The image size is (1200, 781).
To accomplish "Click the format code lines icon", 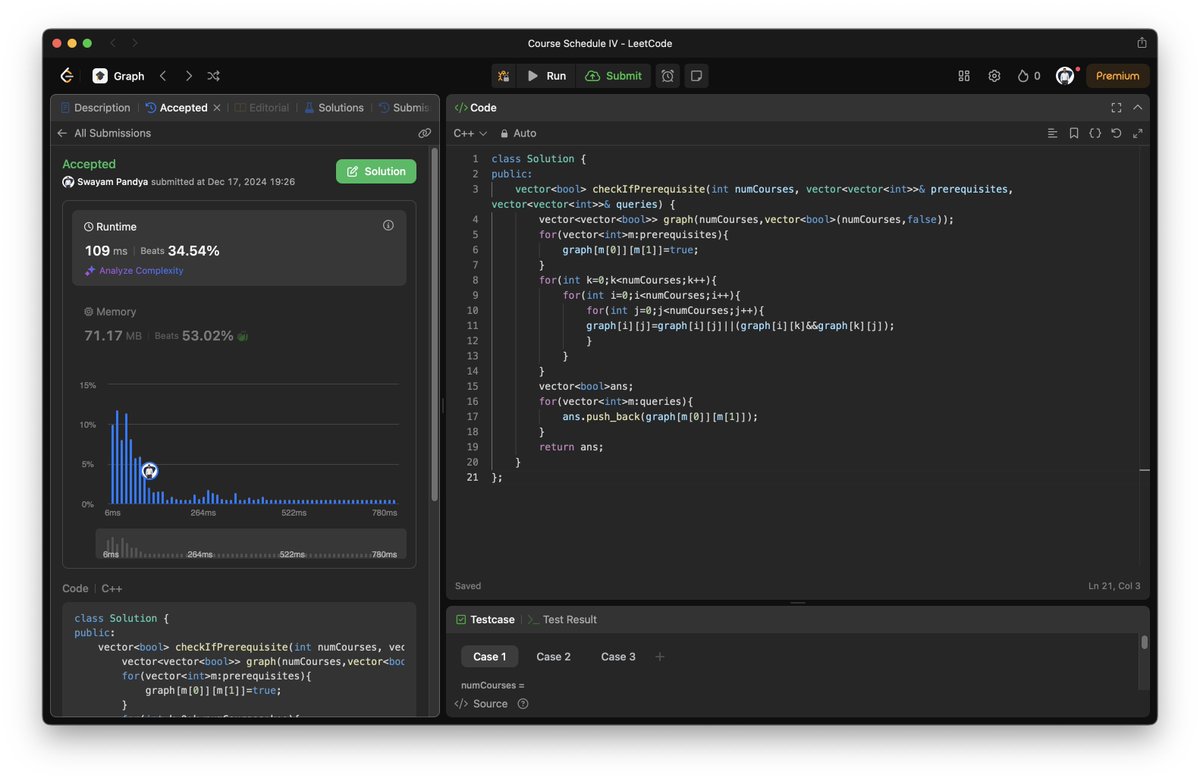I will [x=1052, y=133].
